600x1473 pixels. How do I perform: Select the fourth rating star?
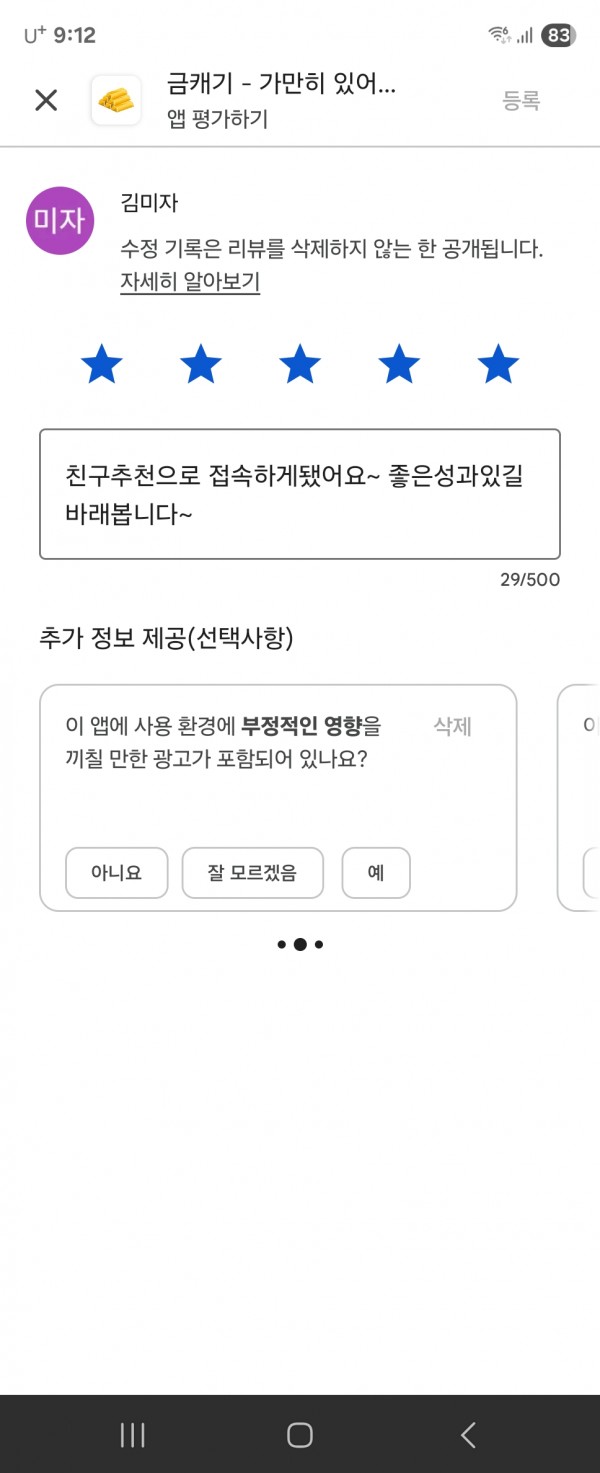click(399, 364)
